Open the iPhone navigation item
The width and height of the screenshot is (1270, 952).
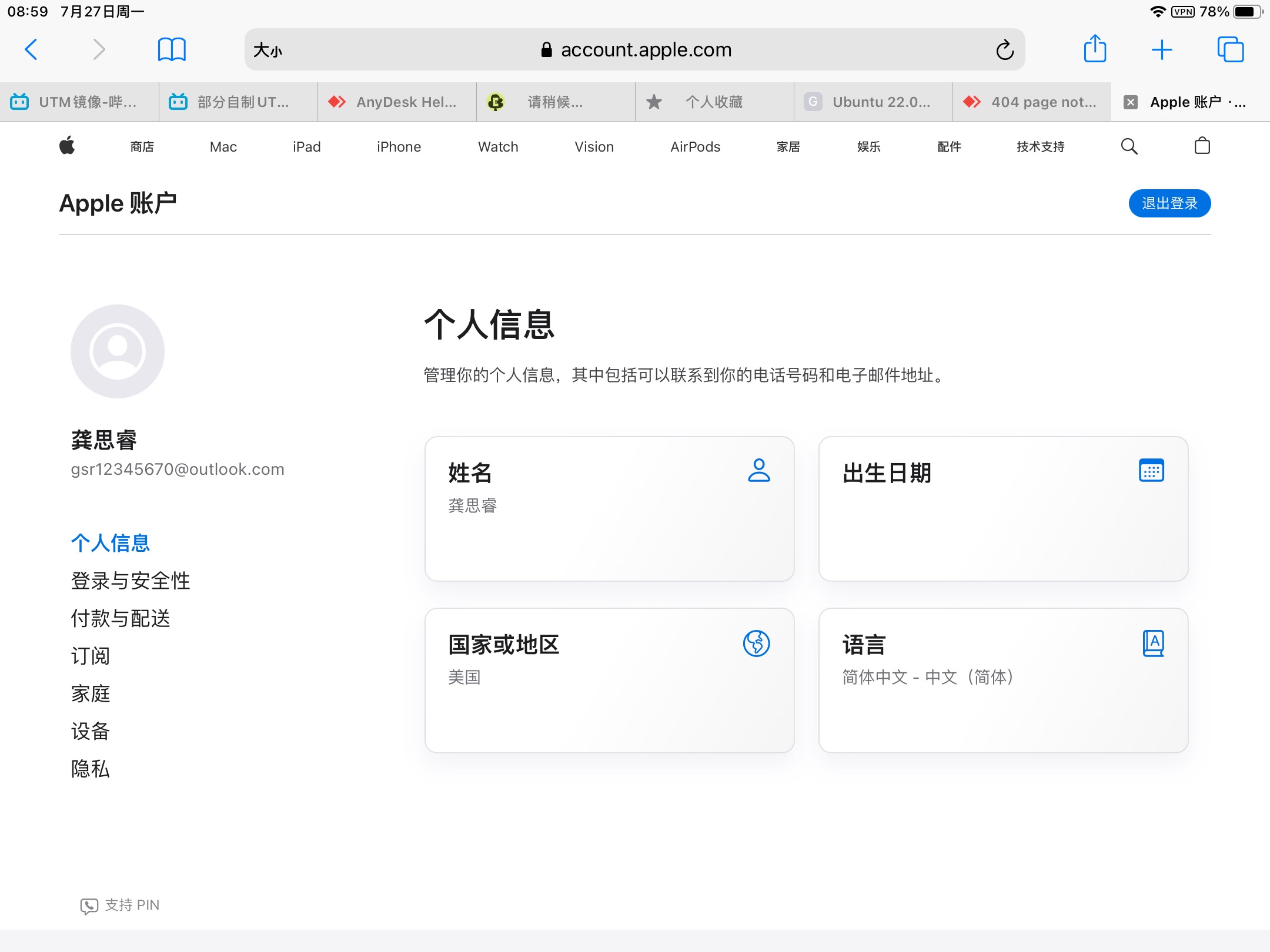pyautogui.click(x=399, y=147)
